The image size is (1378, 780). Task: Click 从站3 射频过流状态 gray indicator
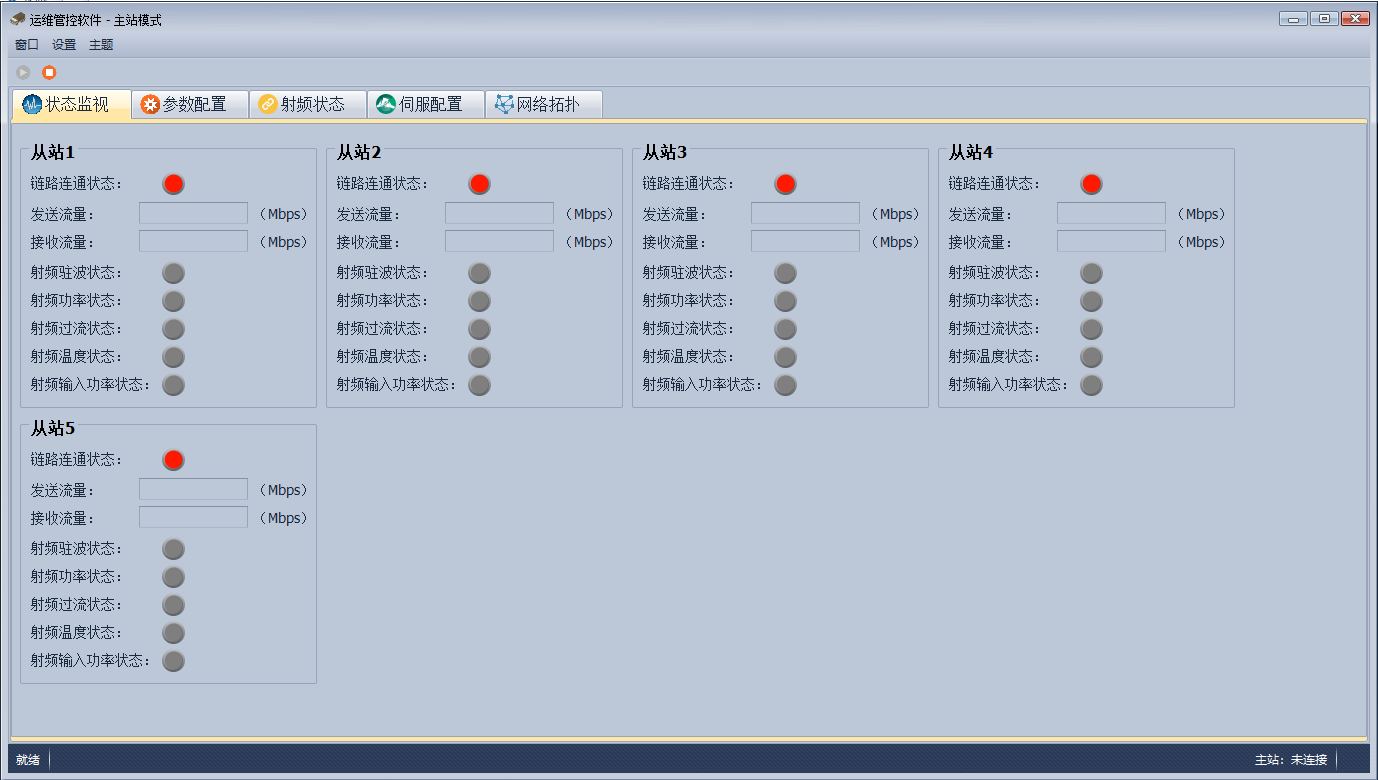tap(786, 329)
